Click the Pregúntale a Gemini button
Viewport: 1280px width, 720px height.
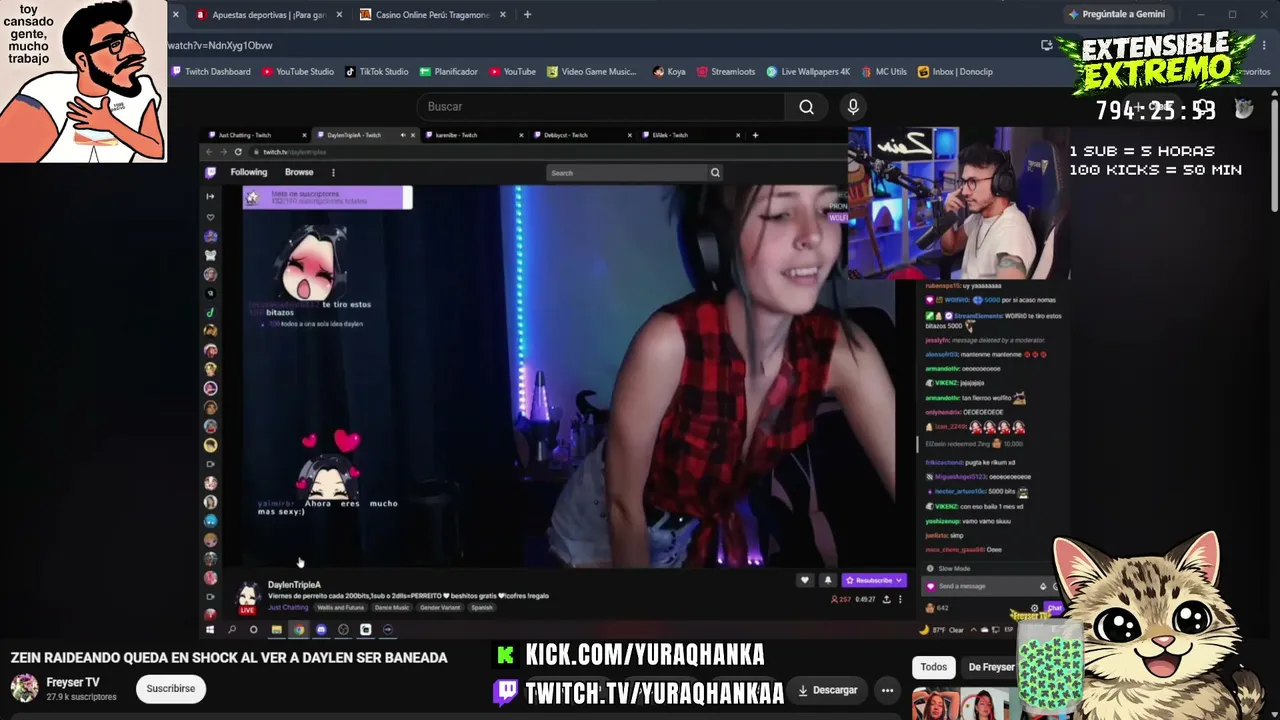pyautogui.click(x=1116, y=15)
